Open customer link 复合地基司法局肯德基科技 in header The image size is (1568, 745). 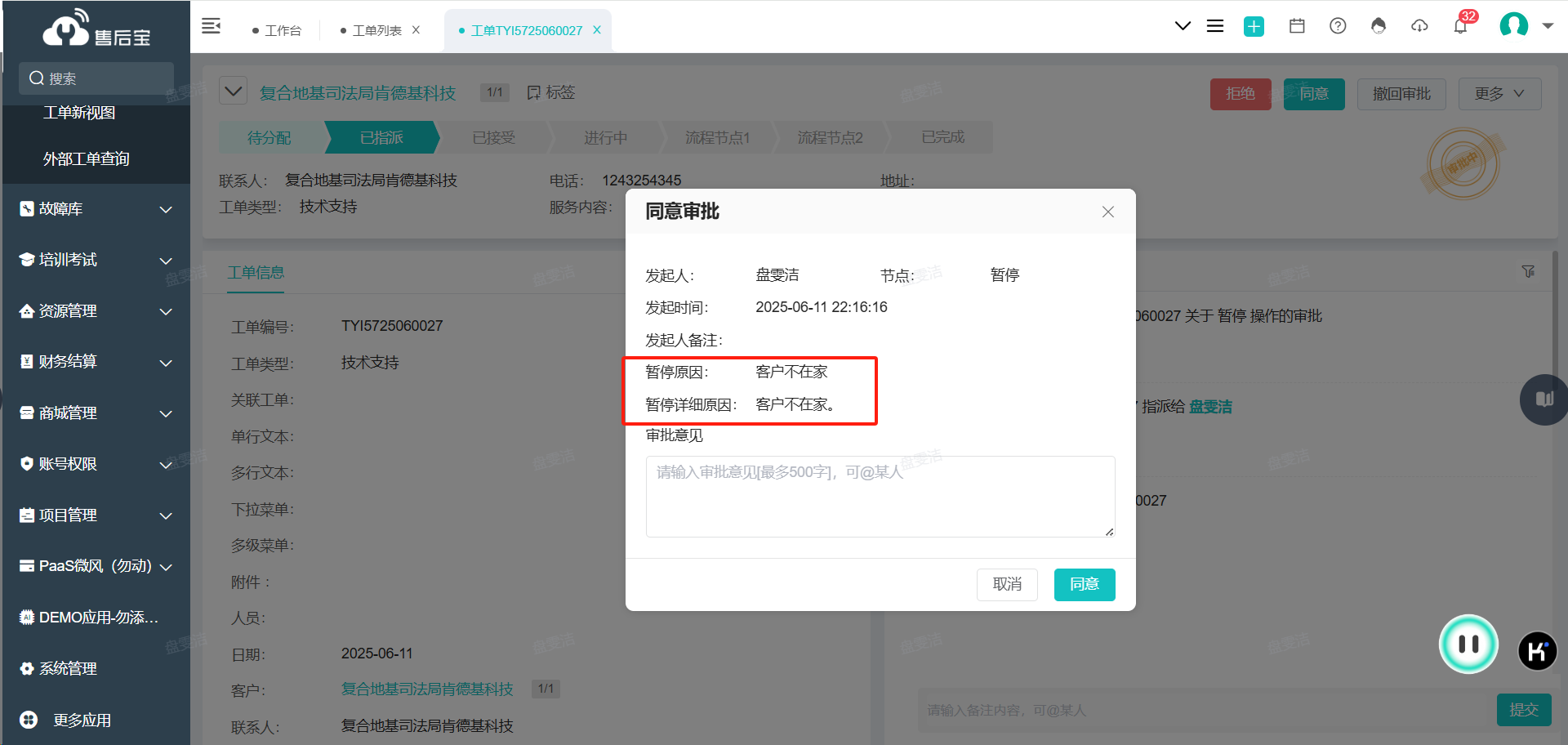pos(358,93)
